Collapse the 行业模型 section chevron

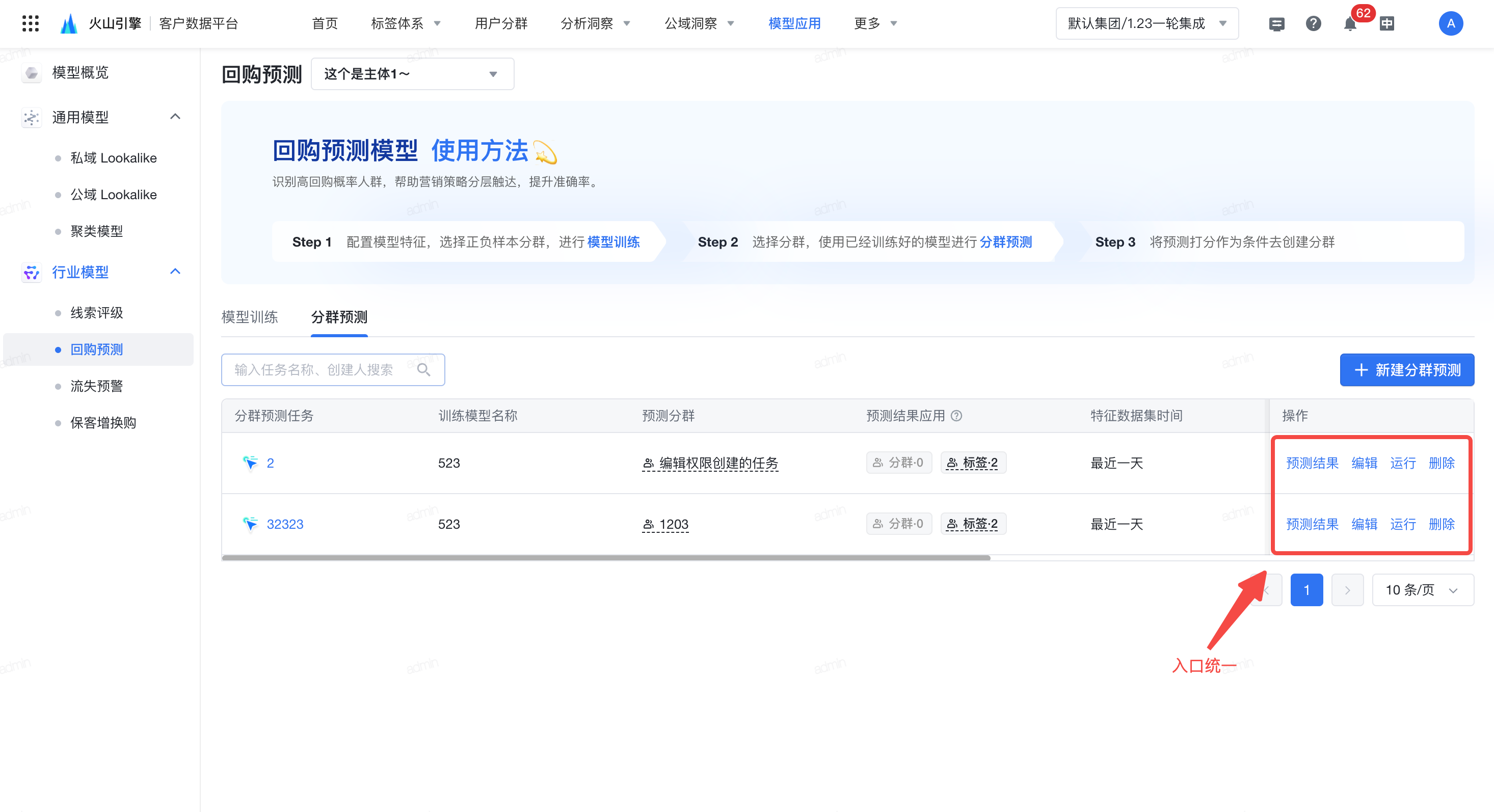pyautogui.click(x=175, y=272)
